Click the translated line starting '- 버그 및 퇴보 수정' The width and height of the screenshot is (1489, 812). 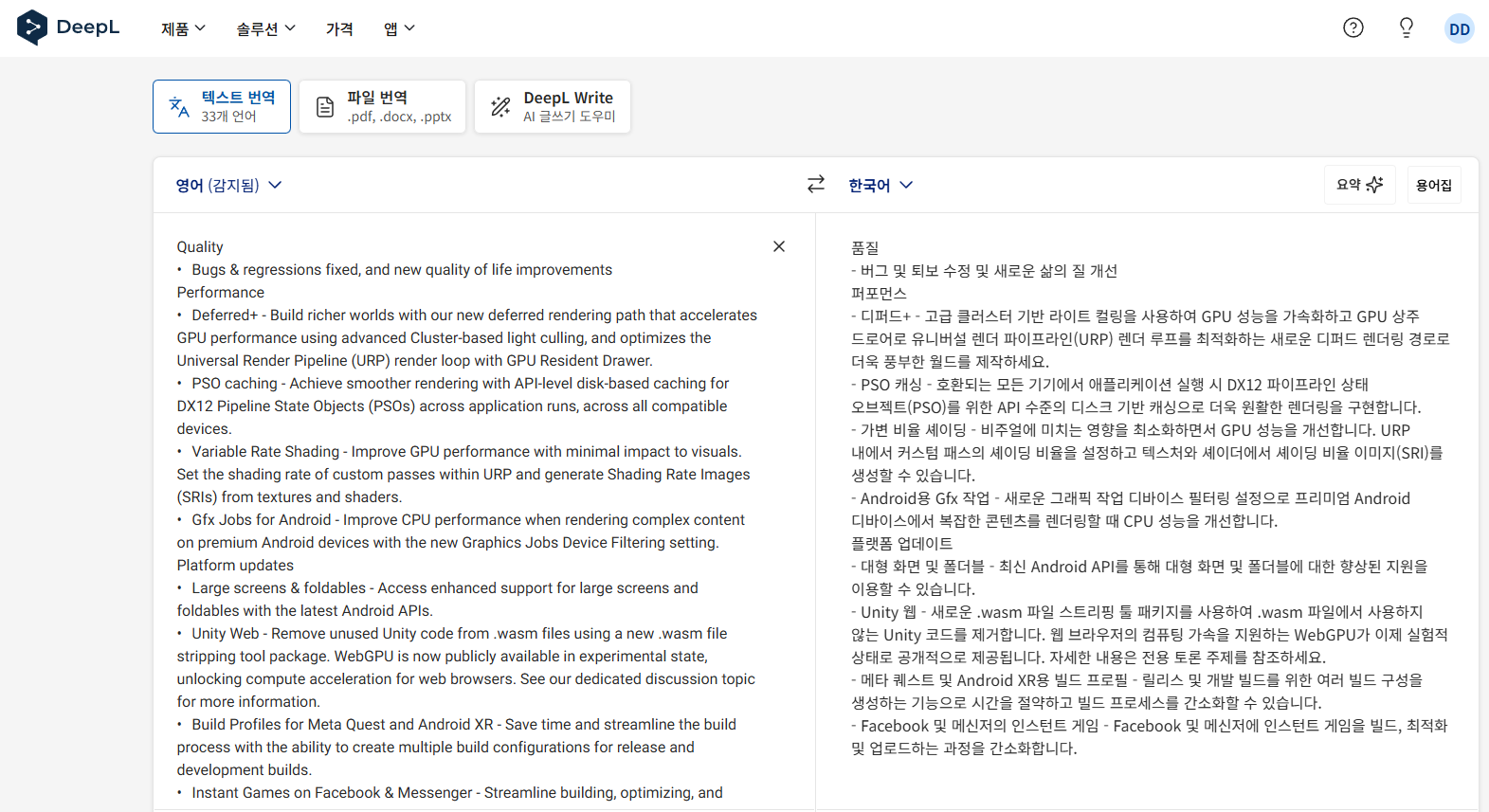[984, 271]
